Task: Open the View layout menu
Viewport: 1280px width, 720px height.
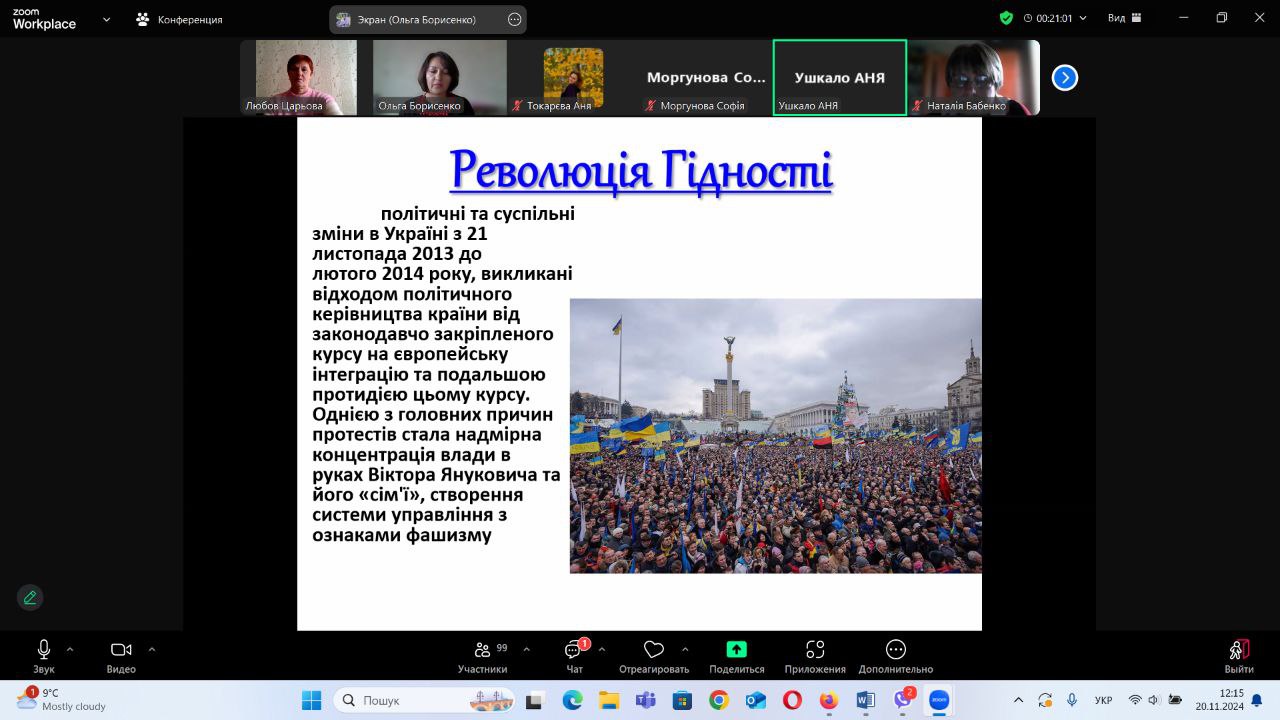Action: pyautogui.click(x=1125, y=18)
